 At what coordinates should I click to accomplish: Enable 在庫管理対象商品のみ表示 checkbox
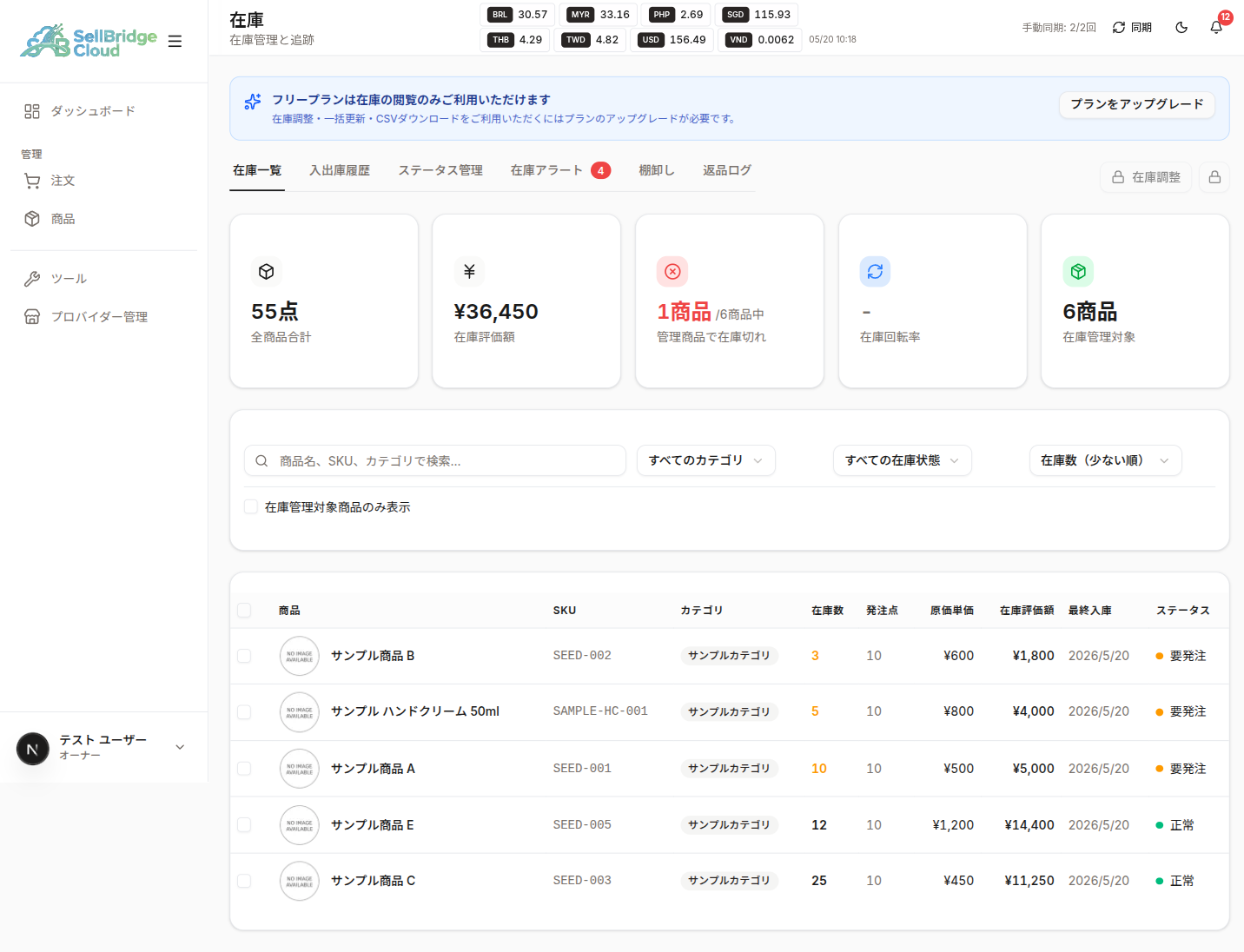251,507
